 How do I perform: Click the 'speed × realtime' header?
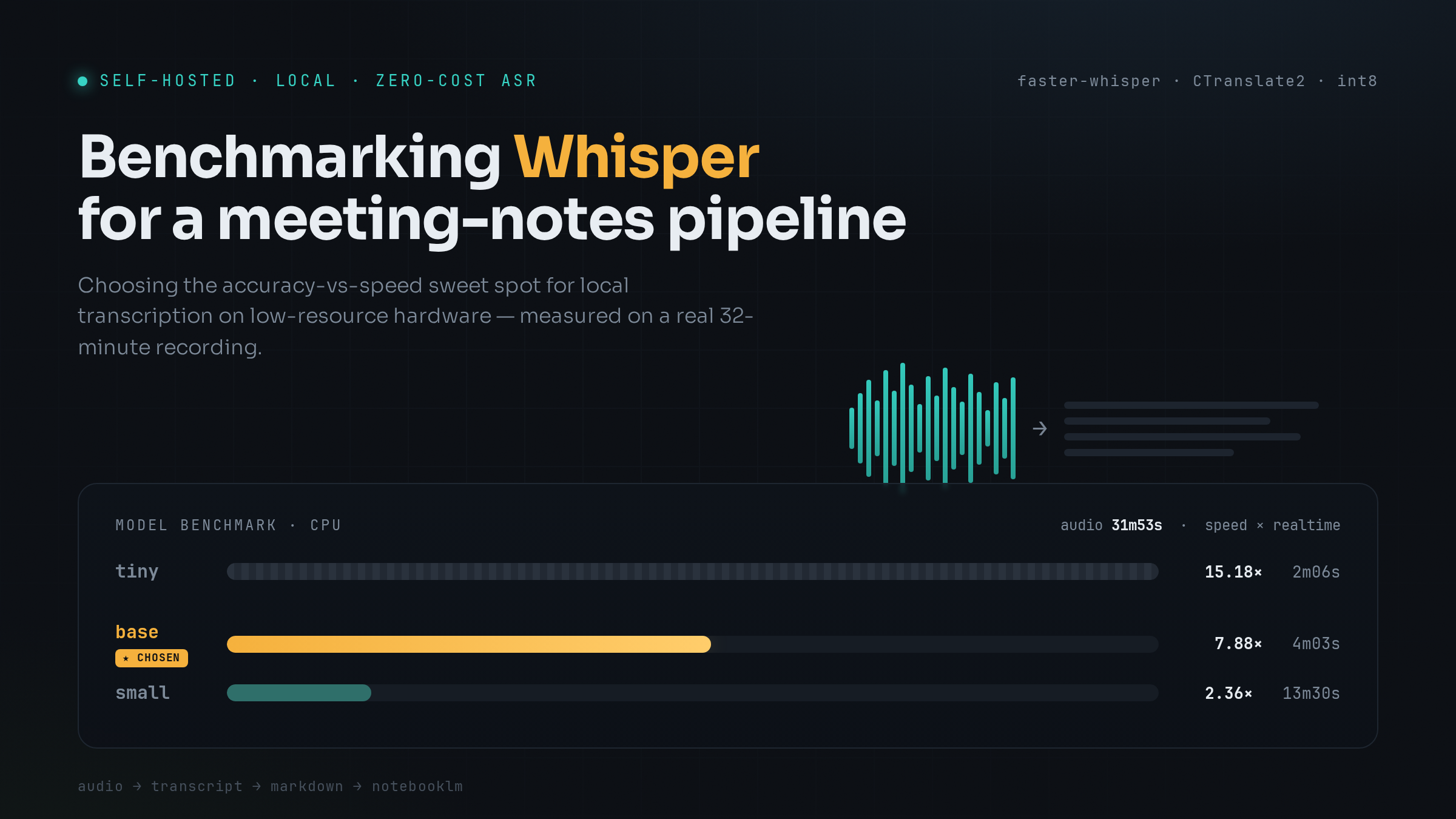coord(1272,525)
